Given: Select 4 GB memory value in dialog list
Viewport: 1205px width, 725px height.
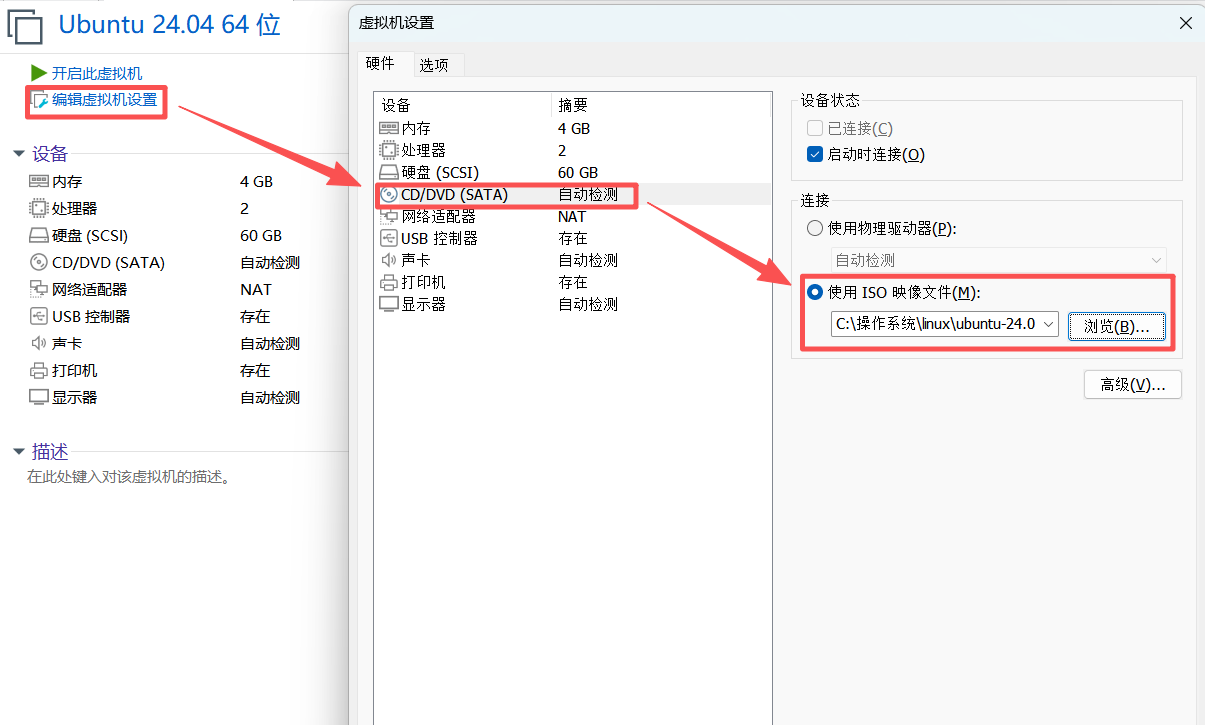Looking at the screenshot, I should point(574,128).
